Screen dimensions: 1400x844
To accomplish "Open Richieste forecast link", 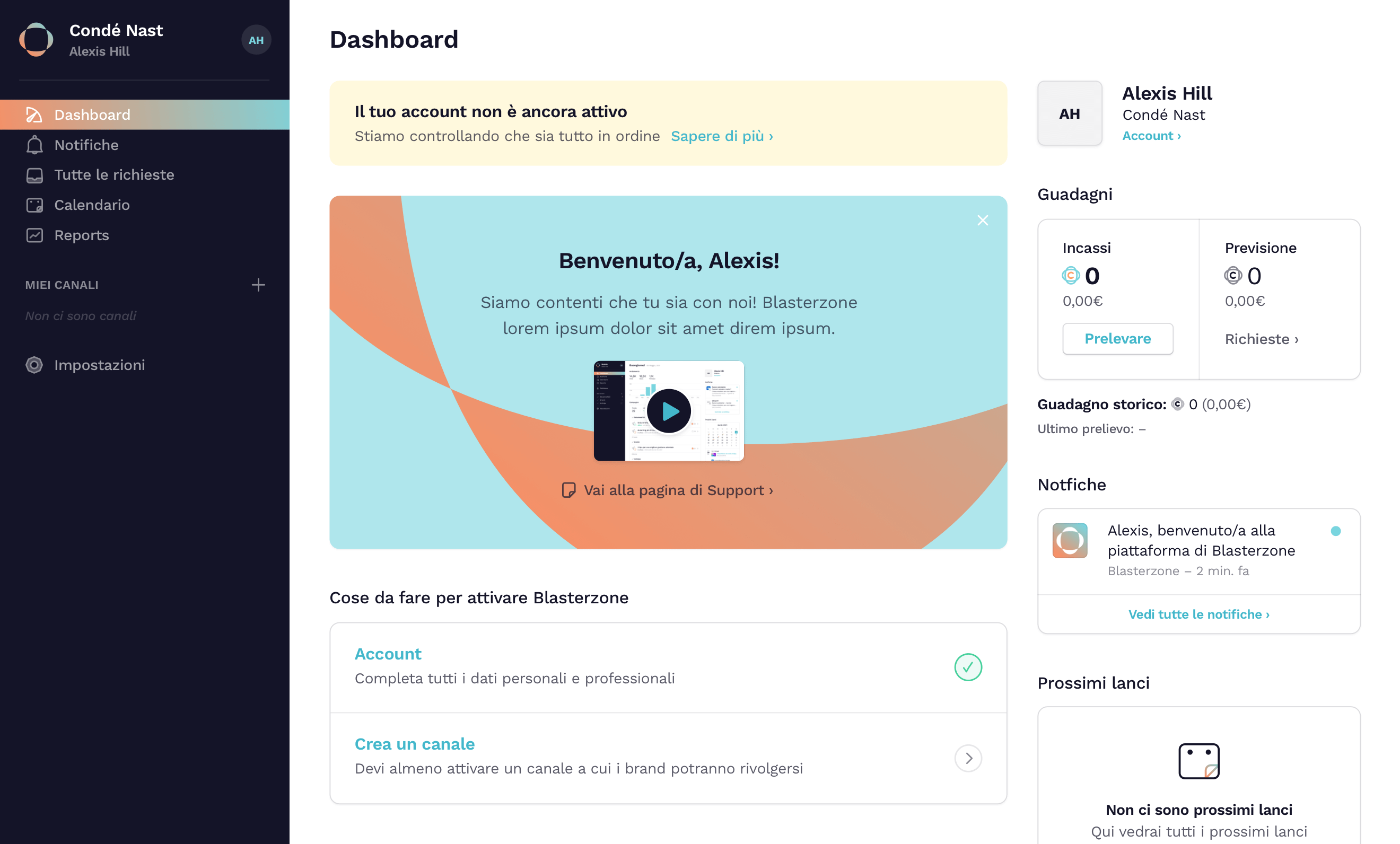I will pos(1262,339).
